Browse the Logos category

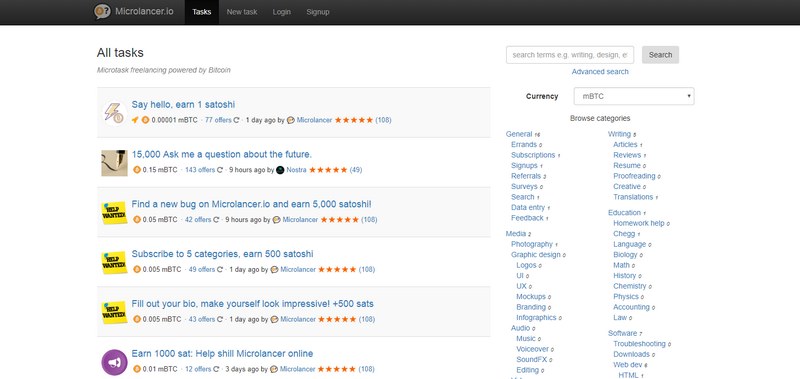click(x=526, y=265)
